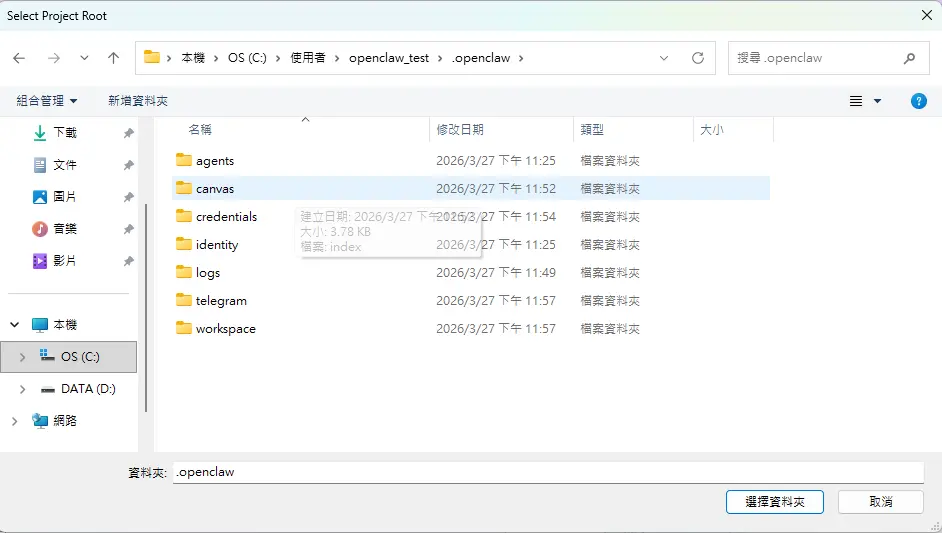Open 文件 in quick access
Image resolution: width=942 pixels, height=533 pixels.
click(65, 165)
